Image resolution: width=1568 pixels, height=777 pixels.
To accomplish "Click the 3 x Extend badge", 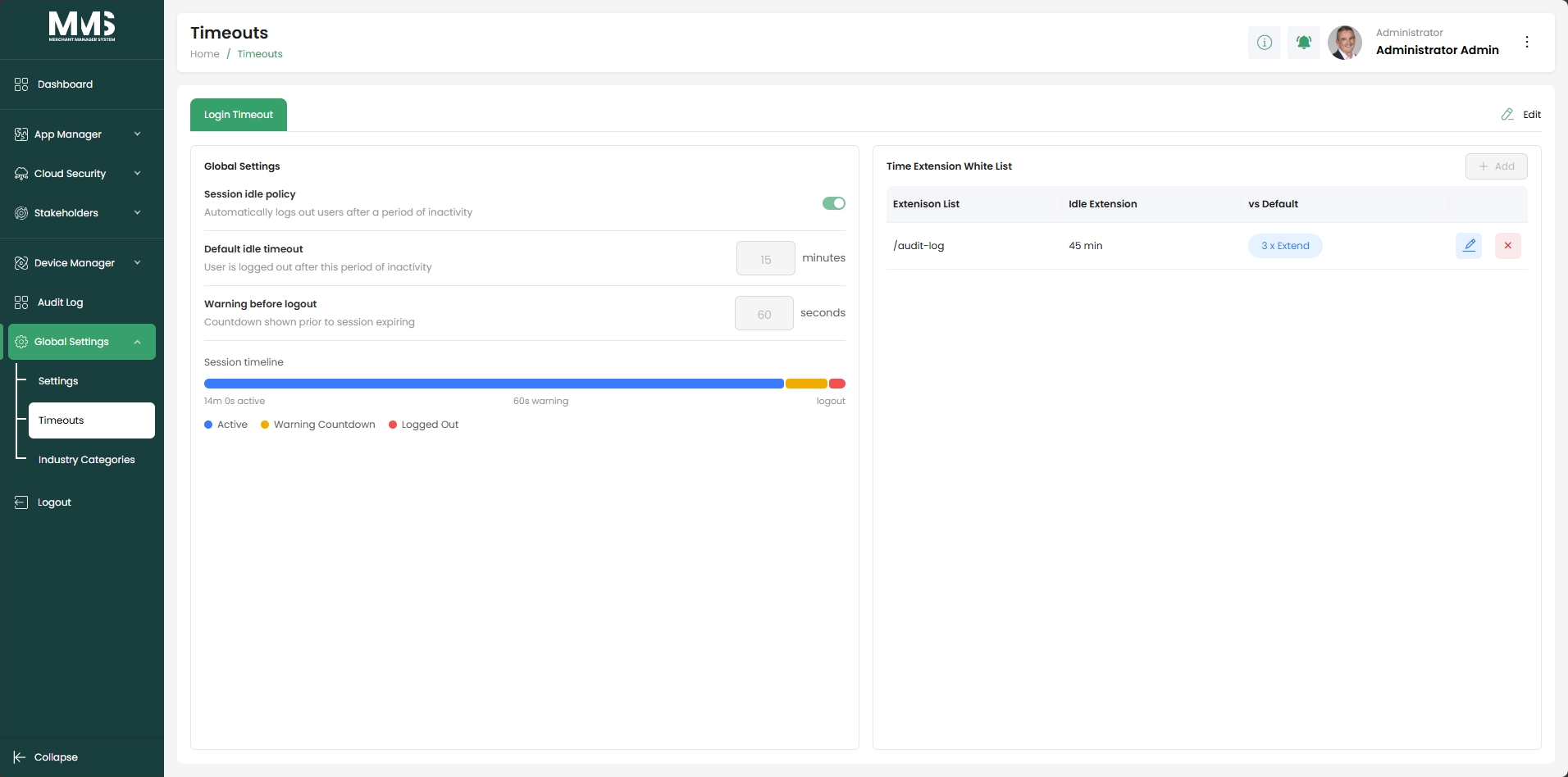I will [1285, 246].
